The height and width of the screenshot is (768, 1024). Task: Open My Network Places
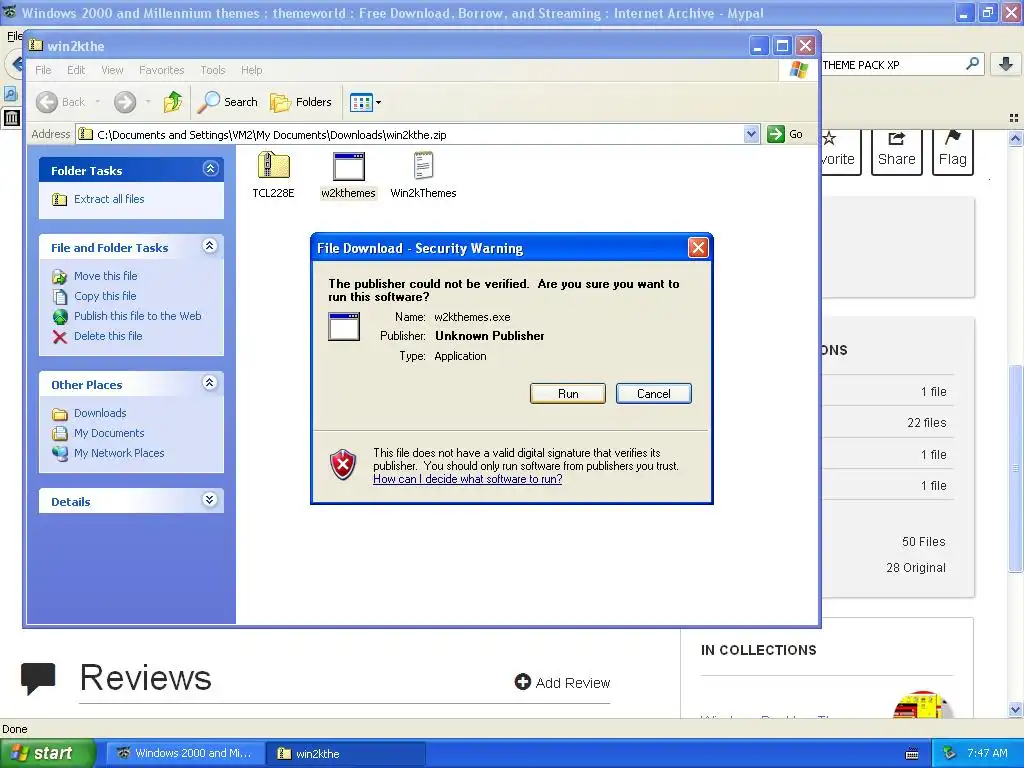[x=119, y=453]
